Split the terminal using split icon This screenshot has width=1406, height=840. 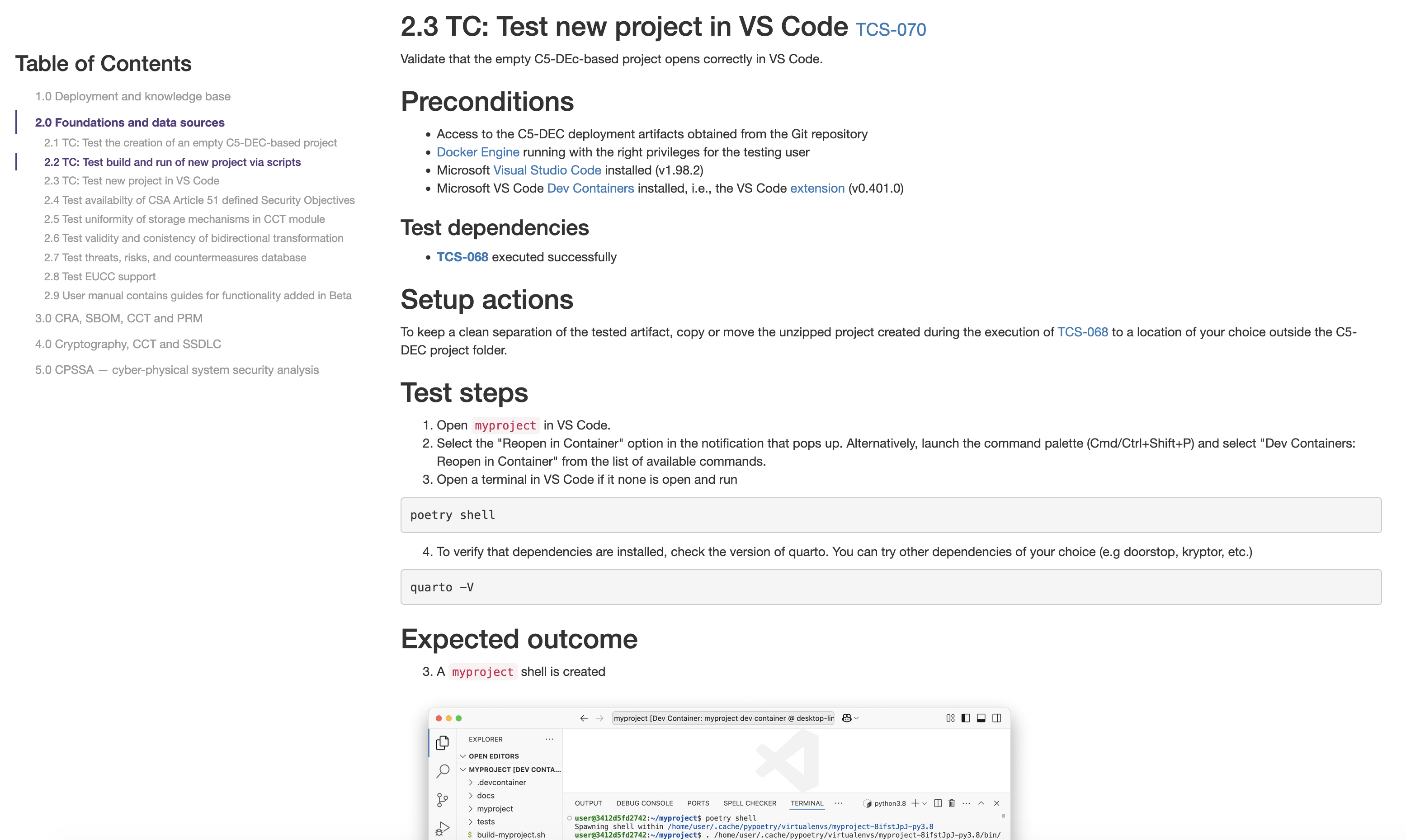pos(938,803)
